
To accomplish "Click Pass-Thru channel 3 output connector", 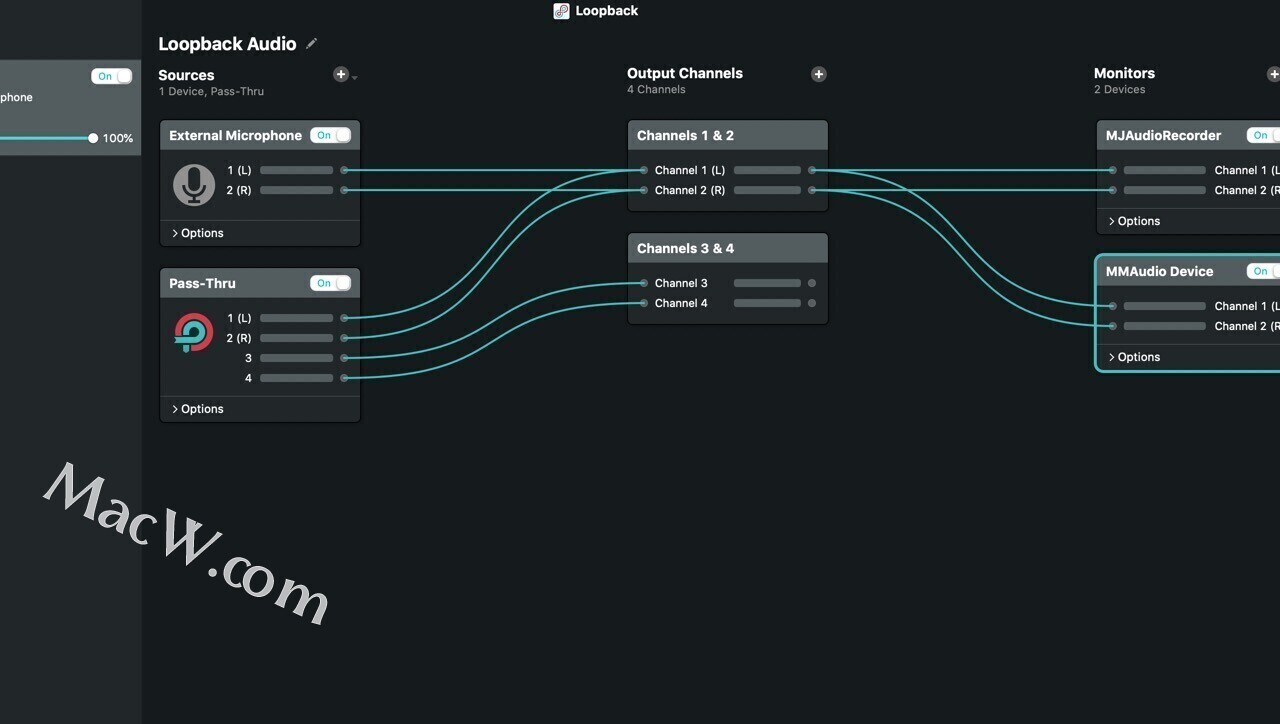I will (345, 358).
